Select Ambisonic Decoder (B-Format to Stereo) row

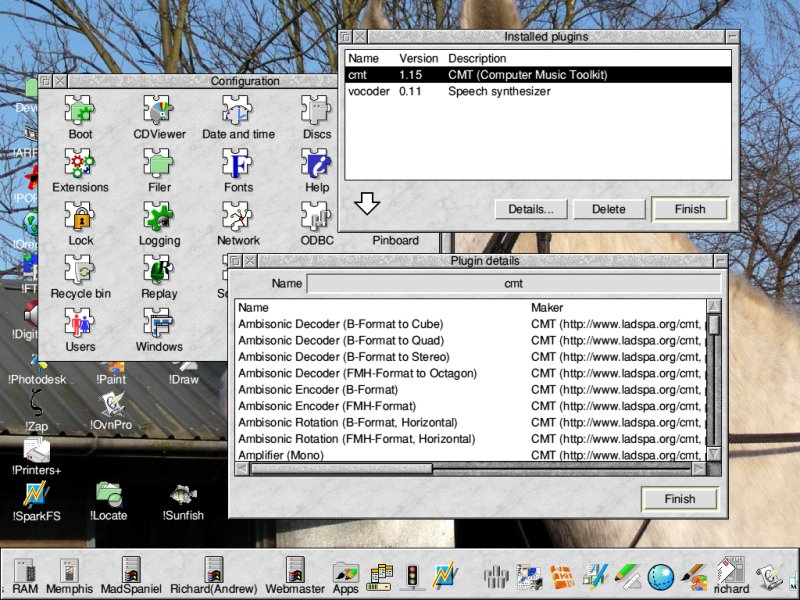pyautogui.click(x=470, y=357)
